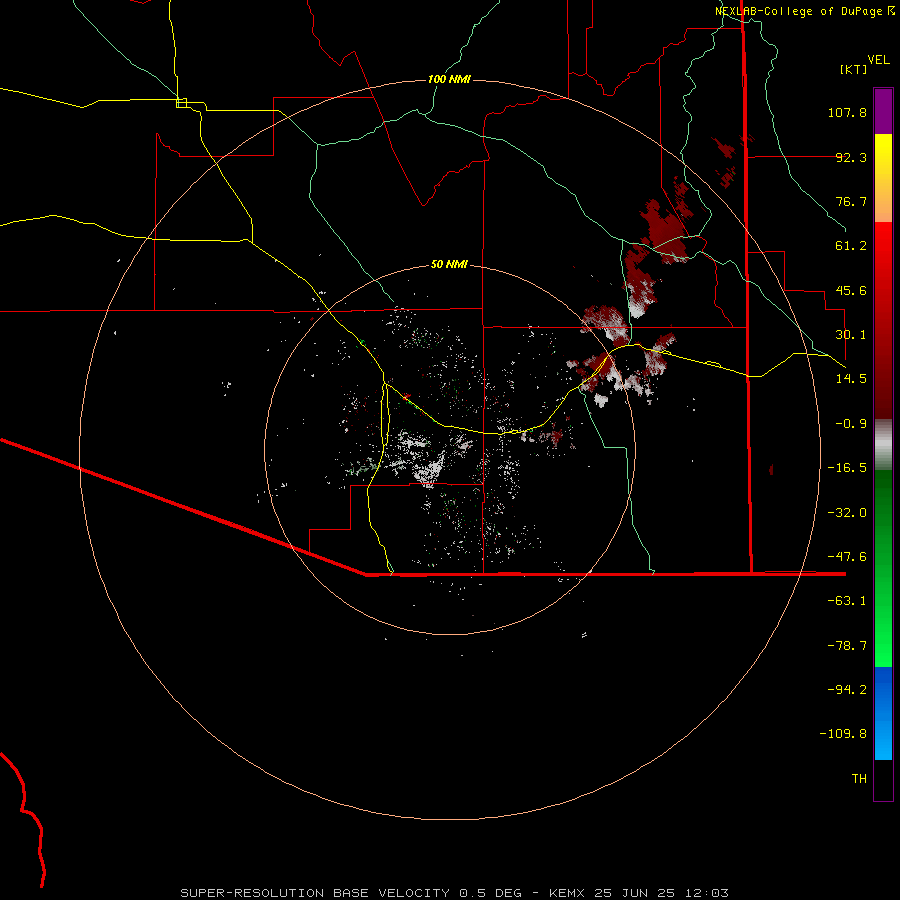Select the -63.1 velocity scale value

[847, 601]
